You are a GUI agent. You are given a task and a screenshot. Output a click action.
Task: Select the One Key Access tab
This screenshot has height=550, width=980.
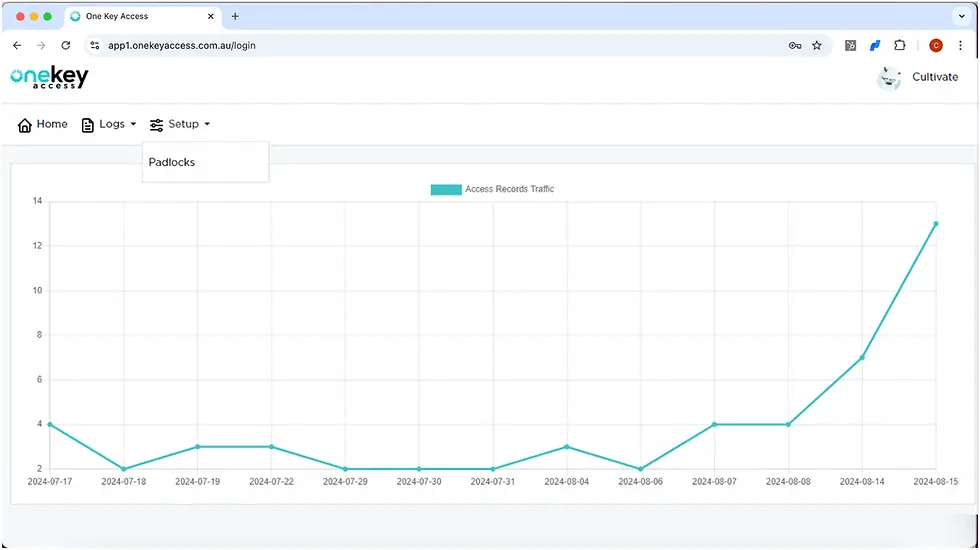click(142, 16)
